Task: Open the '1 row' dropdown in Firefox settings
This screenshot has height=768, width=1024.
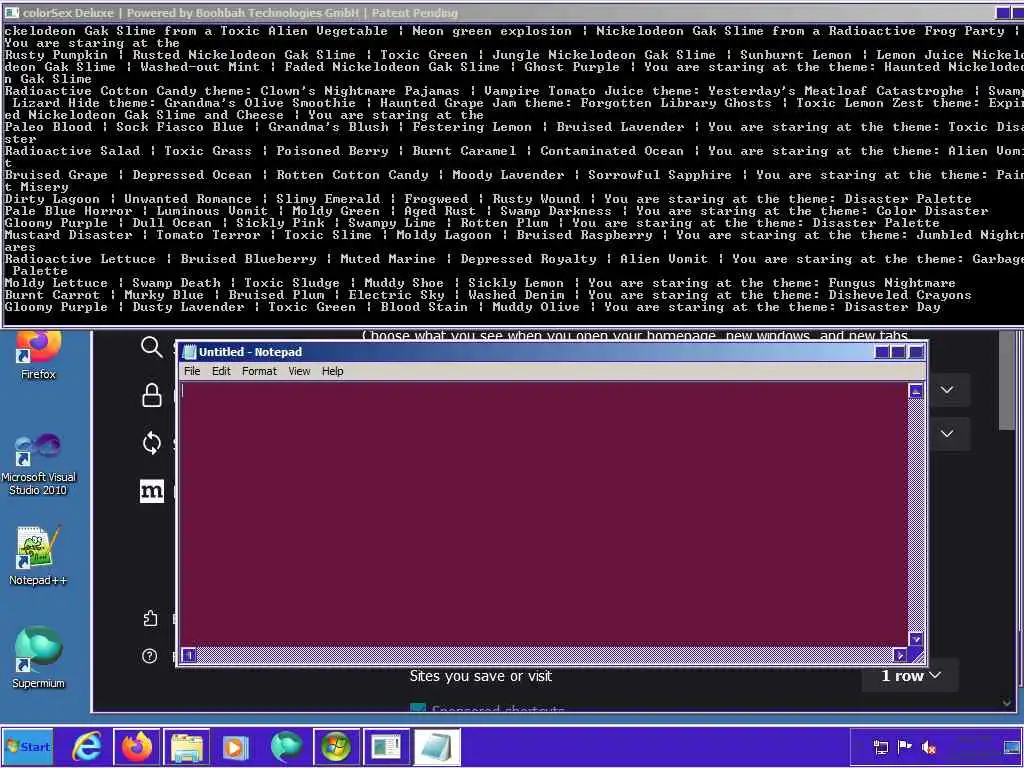Action: (x=910, y=676)
